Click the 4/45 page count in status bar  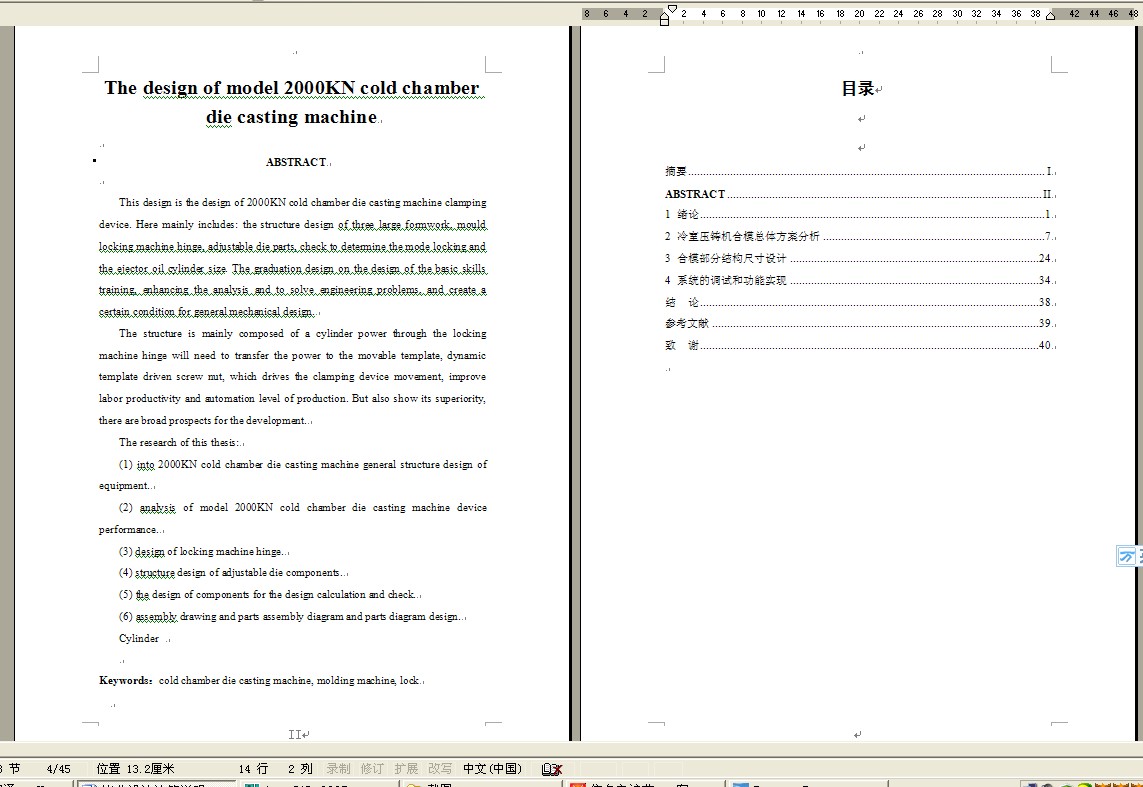coord(58,769)
